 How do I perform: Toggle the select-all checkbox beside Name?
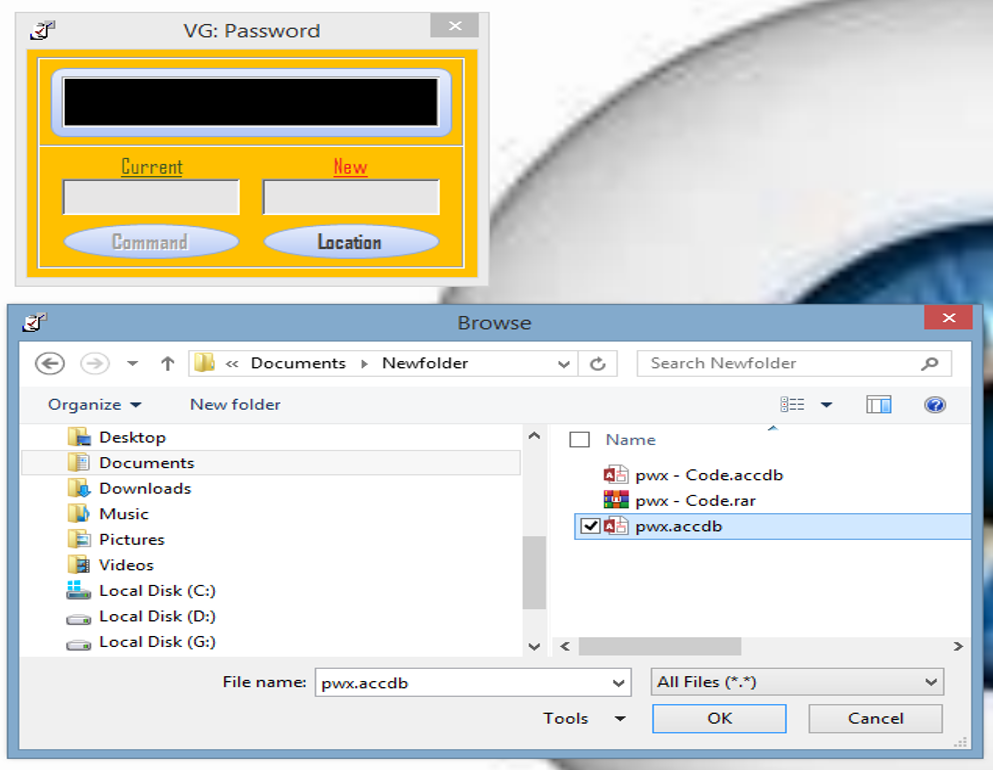[x=579, y=439]
